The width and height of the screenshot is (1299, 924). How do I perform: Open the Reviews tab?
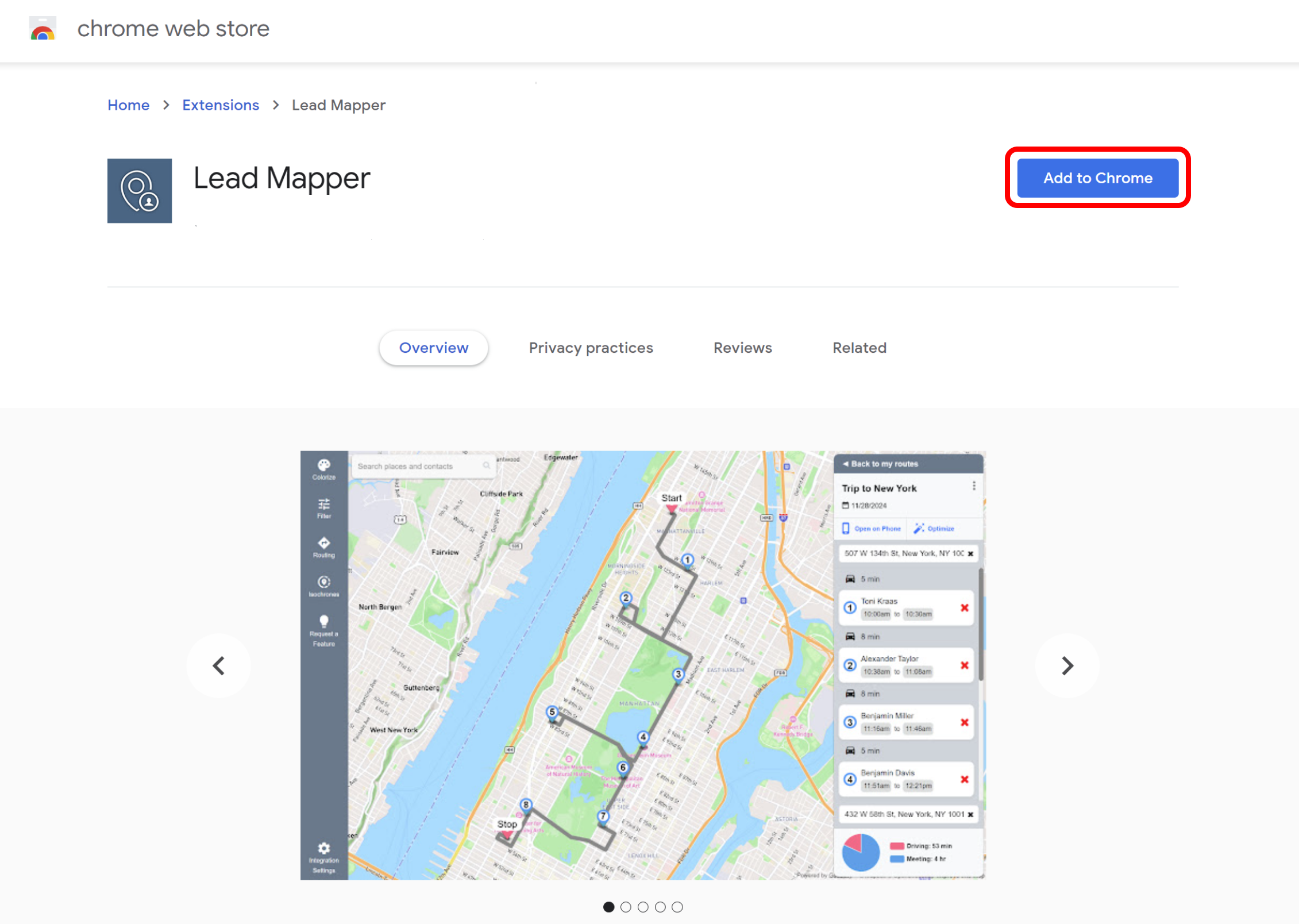742,348
